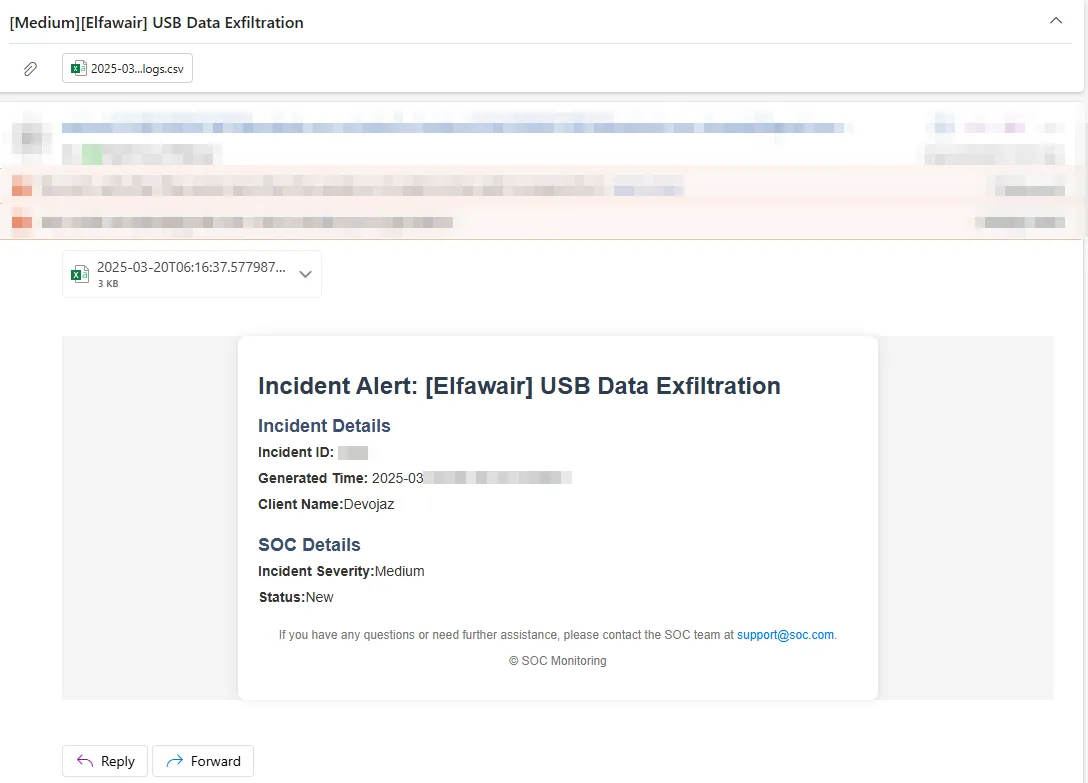Collapse the email header with top-right chevron
This screenshot has height=783, width=1088.
pyautogui.click(x=1055, y=21)
